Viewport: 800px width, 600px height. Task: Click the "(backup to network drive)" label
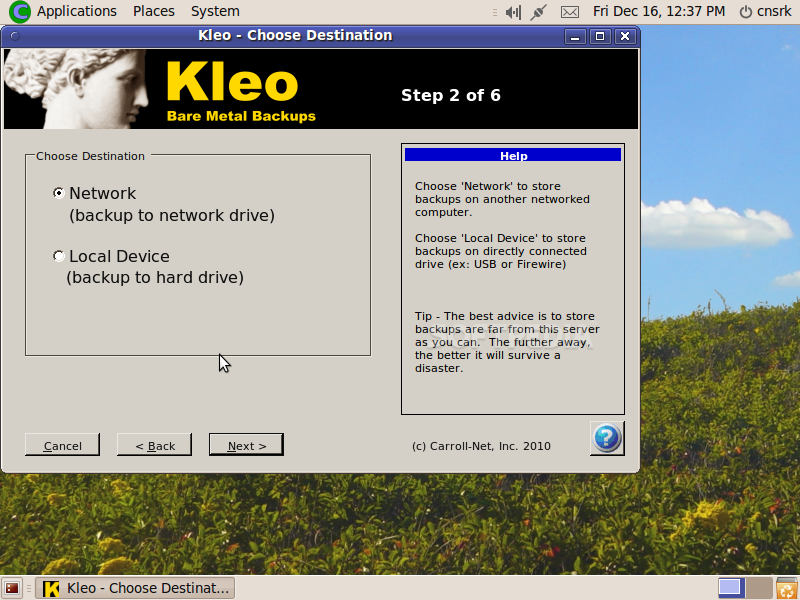coord(172,215)
